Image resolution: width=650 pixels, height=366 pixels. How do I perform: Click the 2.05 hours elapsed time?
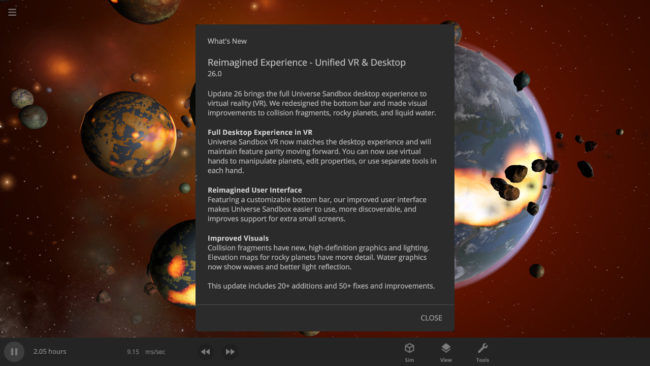click(50, 351)
